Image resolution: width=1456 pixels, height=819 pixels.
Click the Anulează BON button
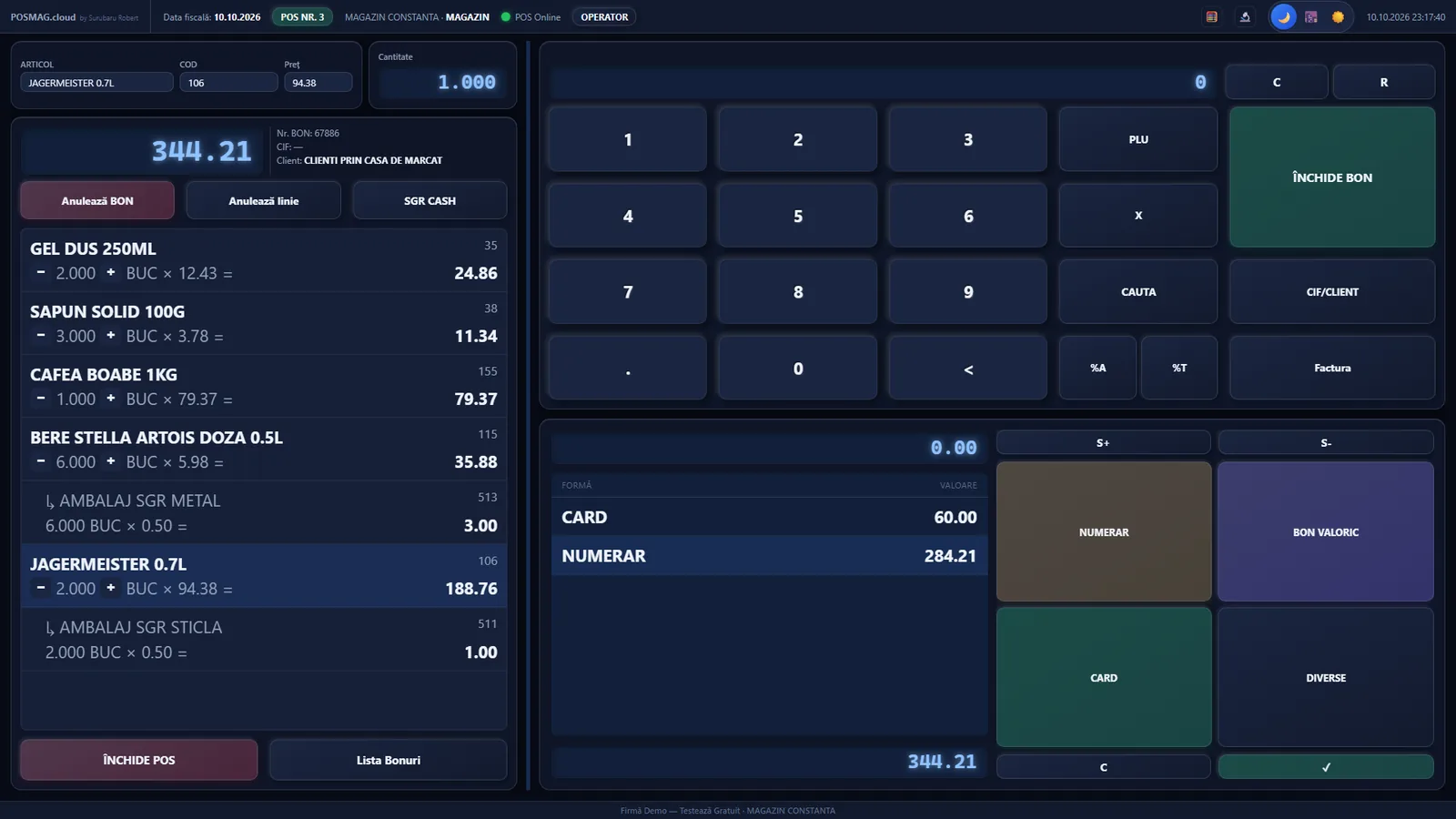point(97,200)
